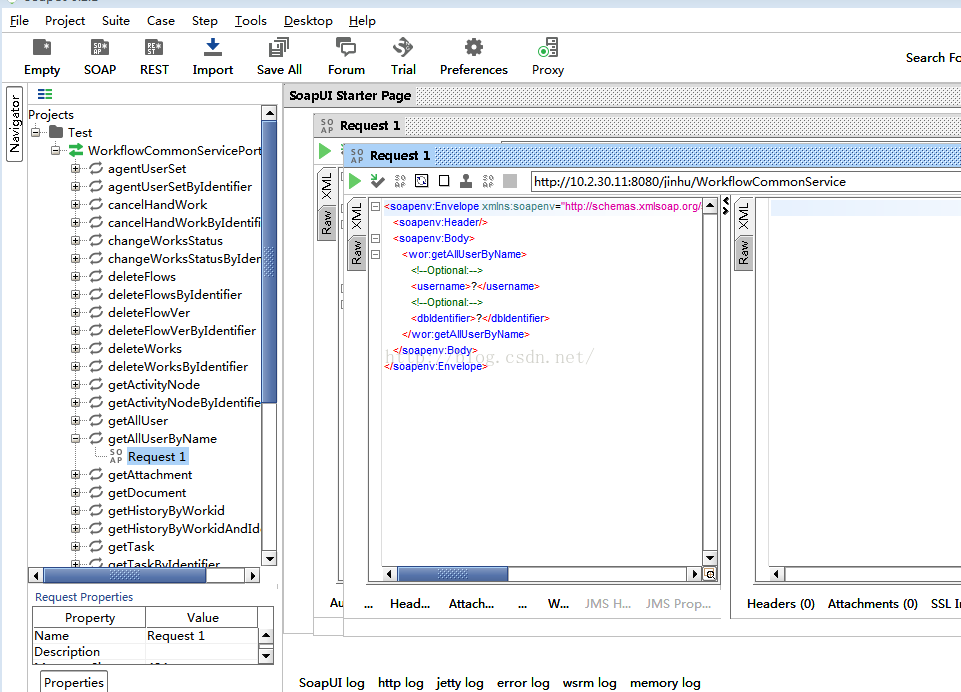Image resolution: width=961 pixels, height=692 pixels.
Task: Click the operation icon beside getAllUser
Action: click(x=96, y=420)
